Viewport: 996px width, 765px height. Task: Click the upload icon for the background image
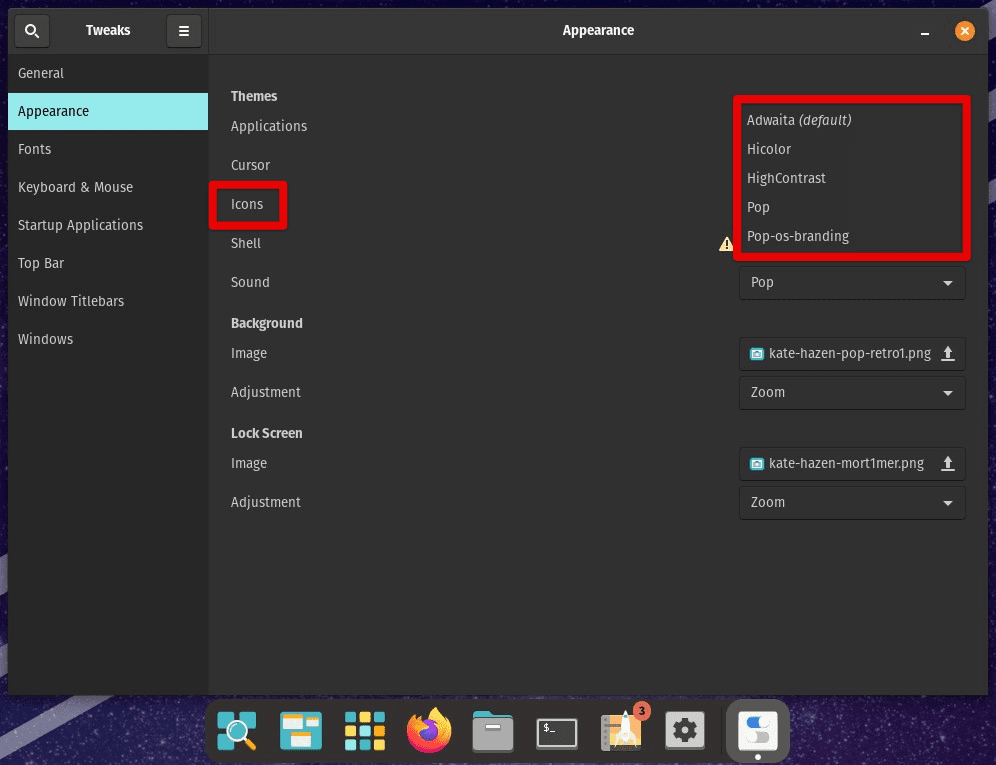pos(949,353)
